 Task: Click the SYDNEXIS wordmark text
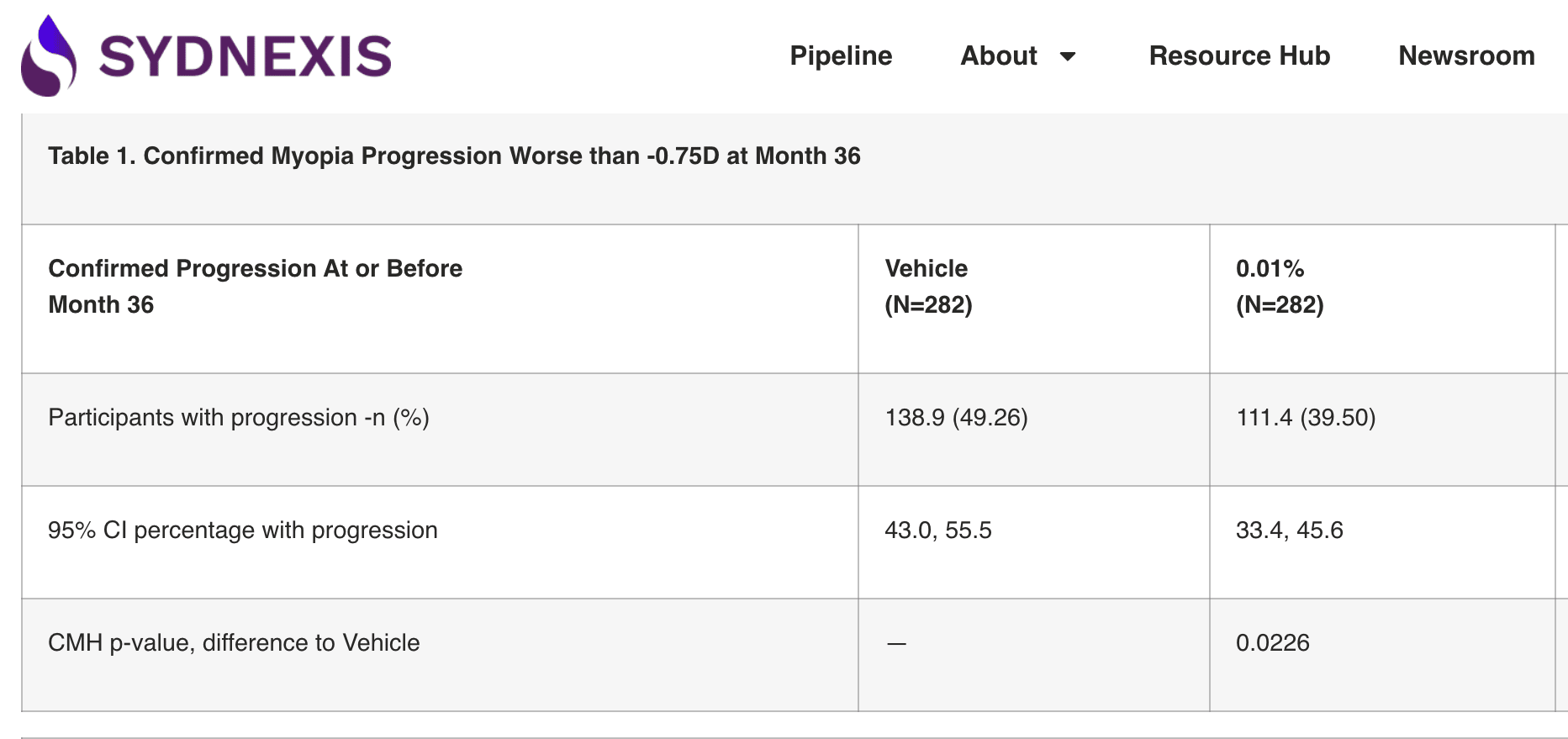(245, 57)
